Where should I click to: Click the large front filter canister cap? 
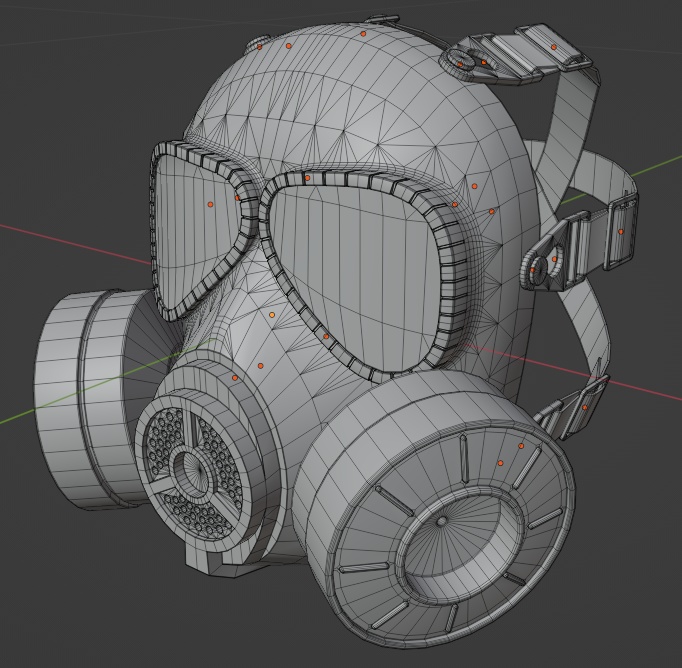tap(450, 535)
